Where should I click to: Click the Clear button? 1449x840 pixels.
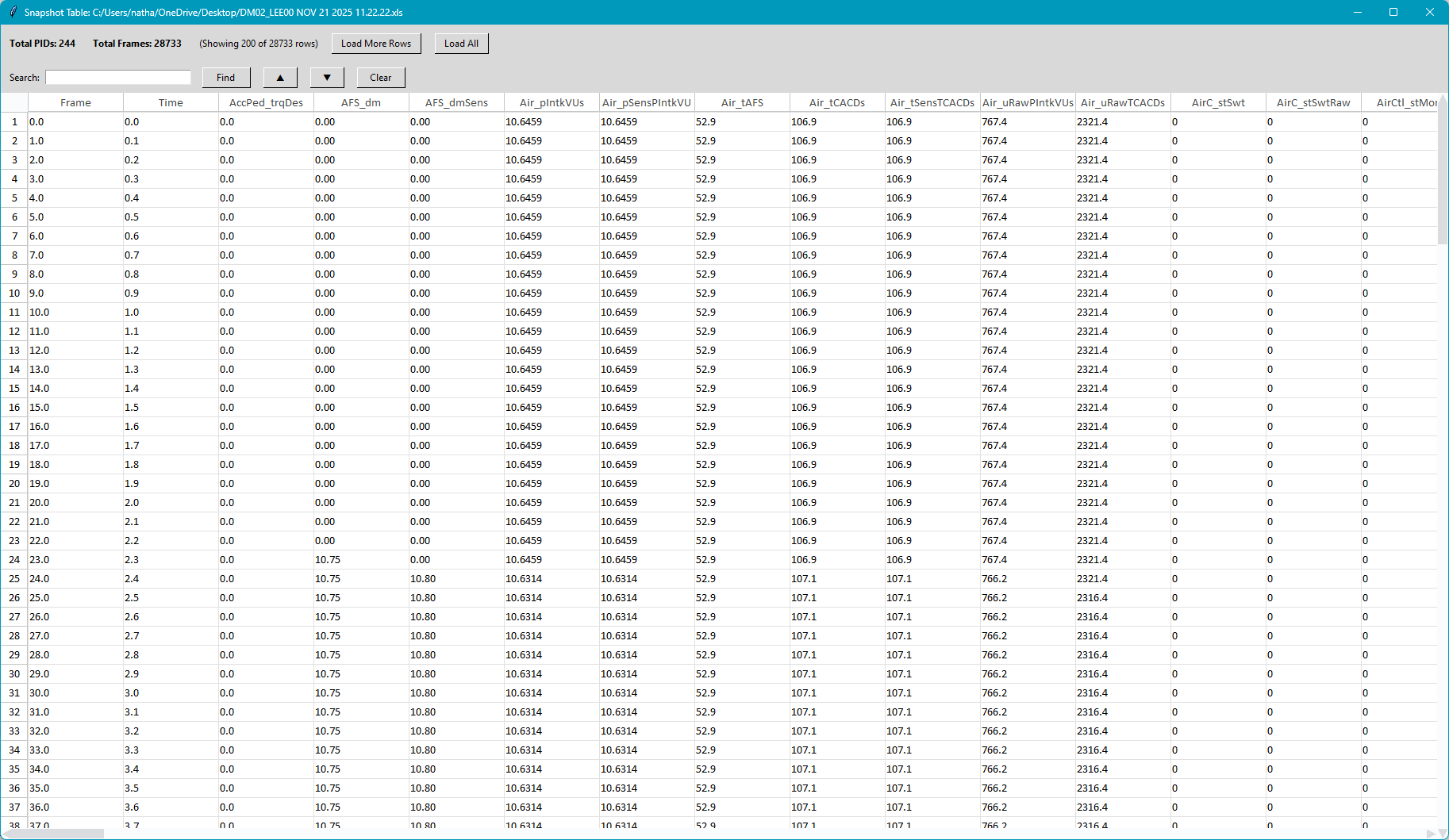pos(381,78)
